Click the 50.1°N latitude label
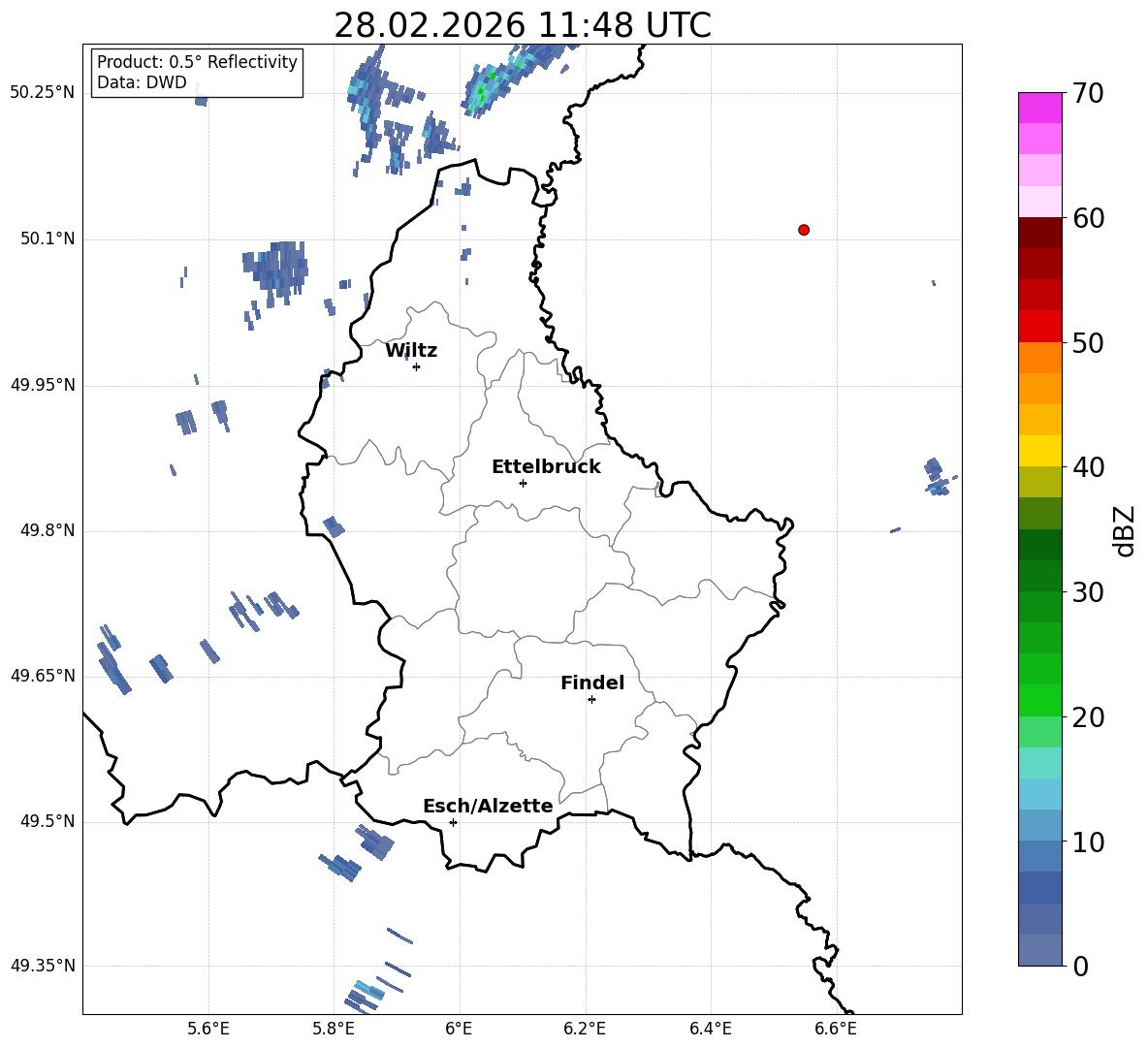This screenshot has width=1148, height=1048. pyautogui.click(x=48, y=238)
